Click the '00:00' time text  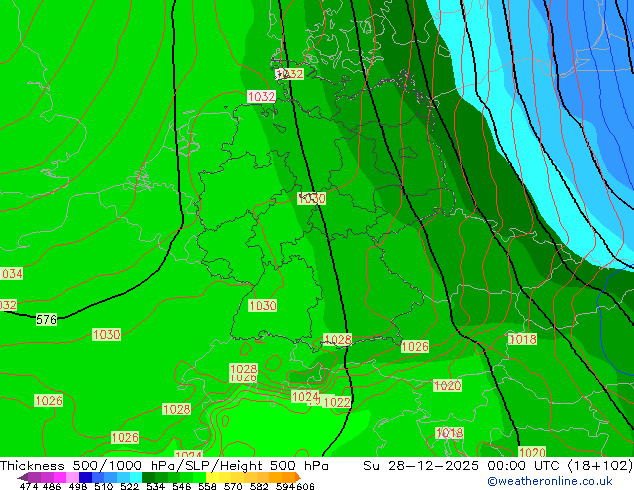507,466
